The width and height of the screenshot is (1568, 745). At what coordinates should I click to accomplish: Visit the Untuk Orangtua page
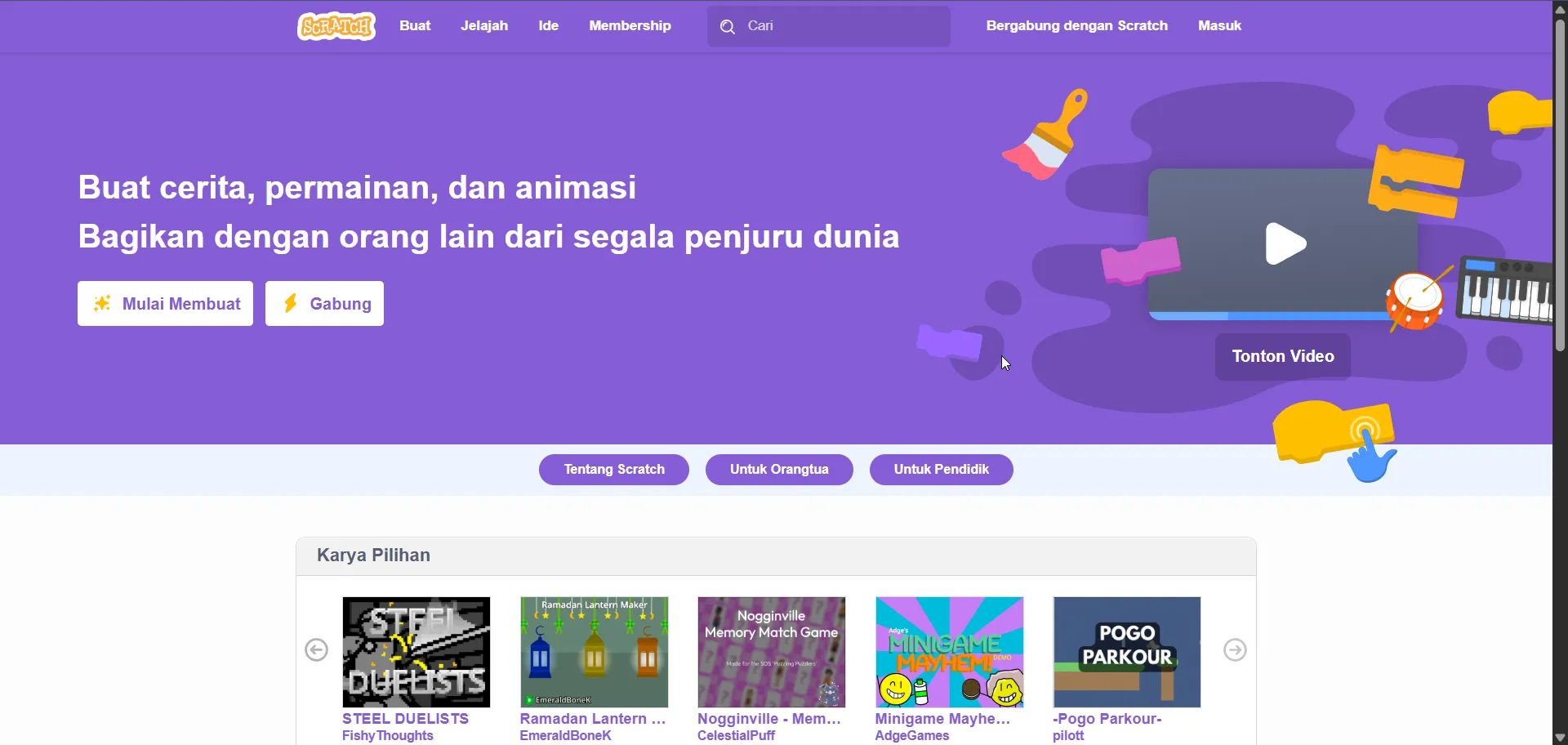pyautogui.click(x=778, y=469)
